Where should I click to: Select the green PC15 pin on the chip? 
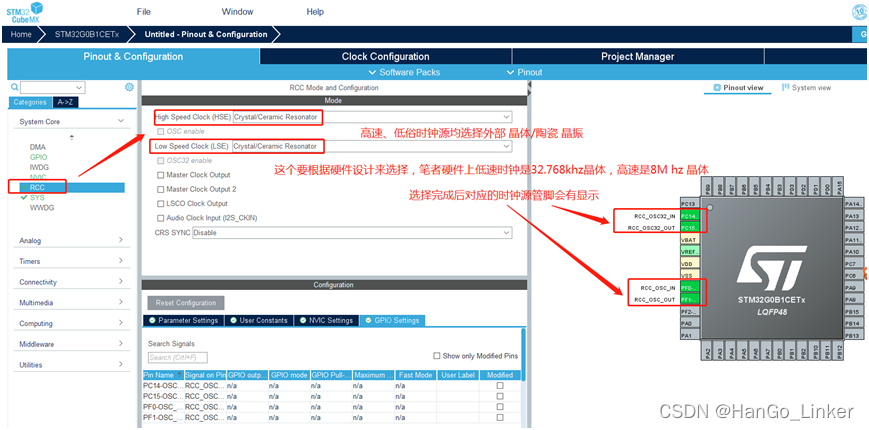[689, 228]
